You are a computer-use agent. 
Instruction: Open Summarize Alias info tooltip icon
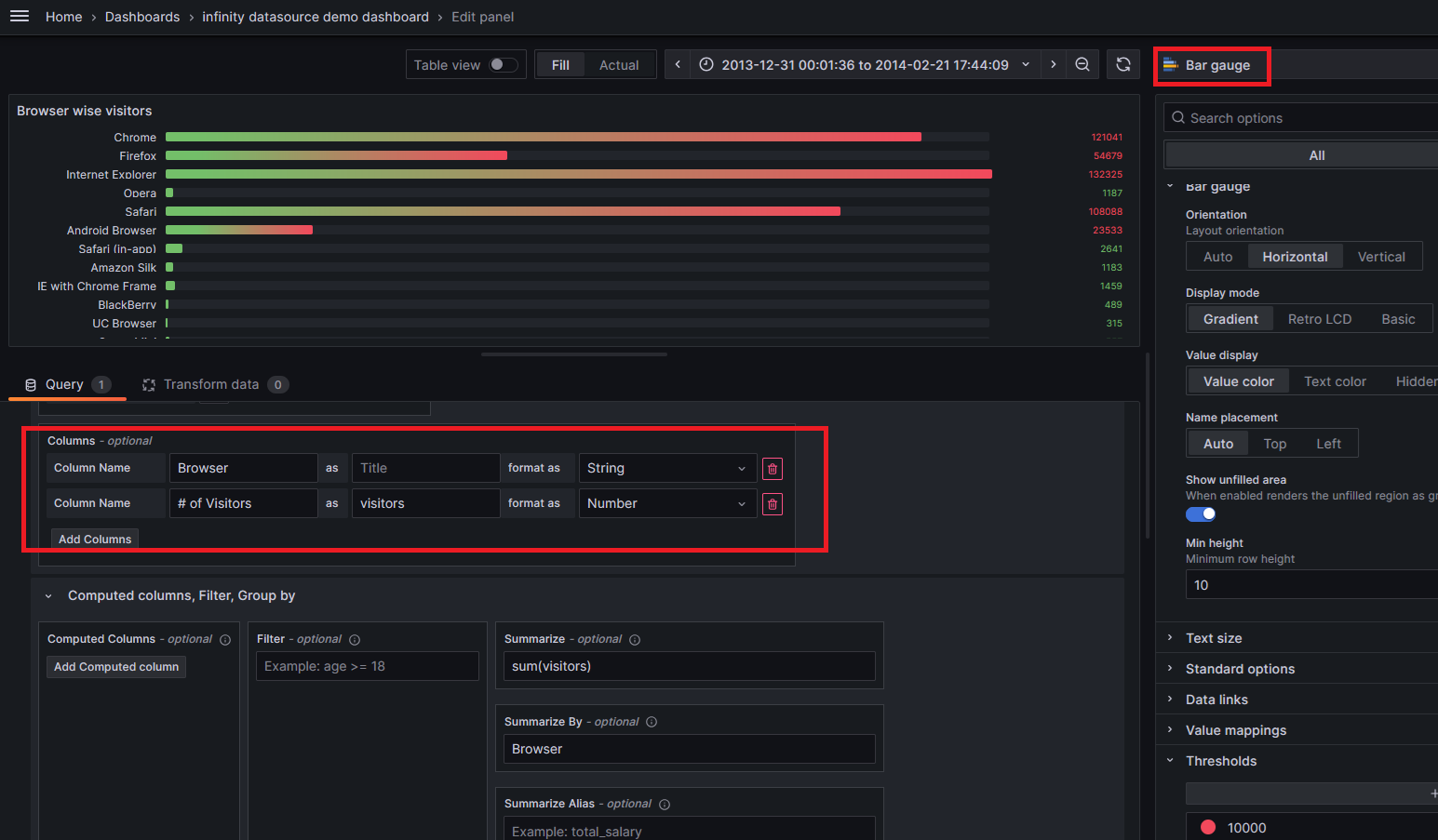pos(665,805)
